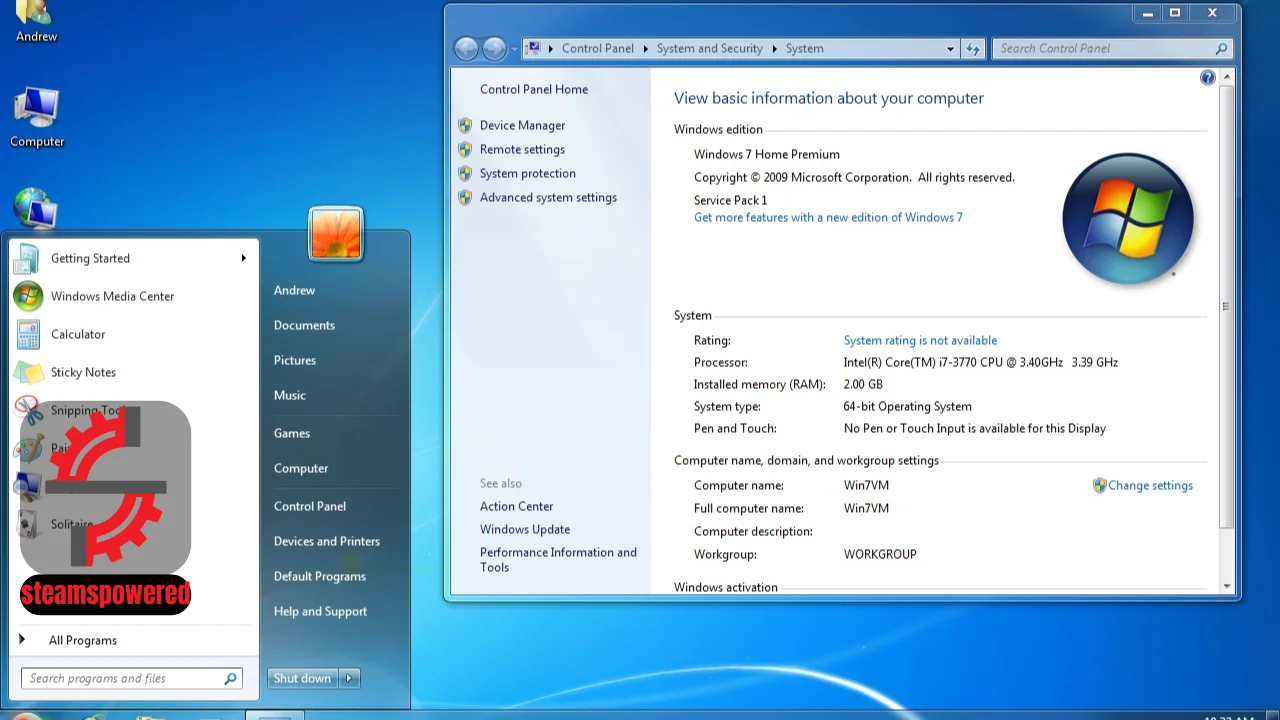Screen dimensions: 1280x720
Task: Open the Shut down options arrow
Action: click(349, 678)
